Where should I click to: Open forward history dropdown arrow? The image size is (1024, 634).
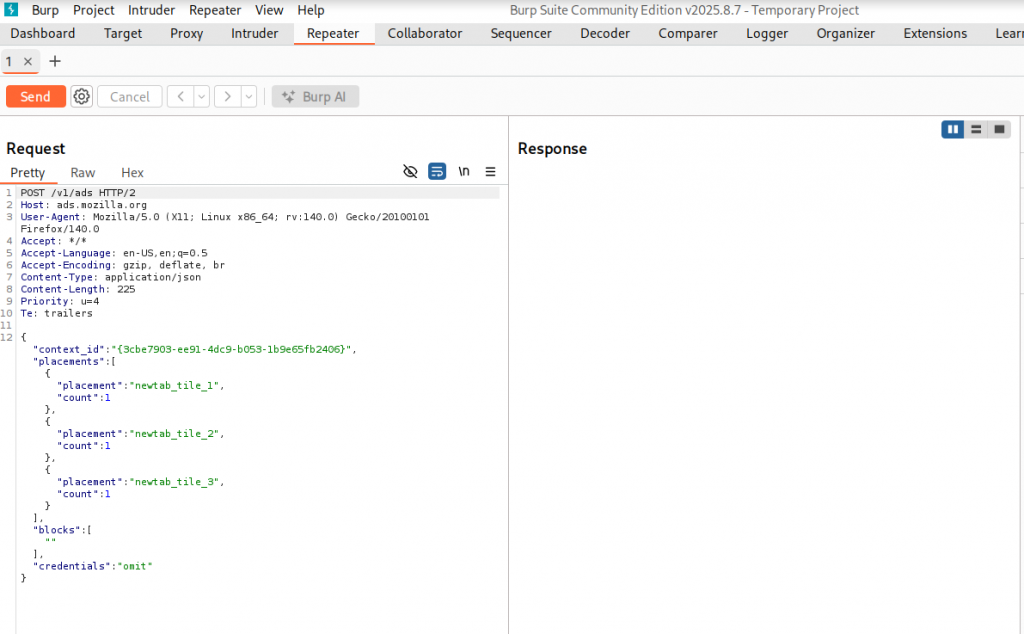point(249,97)
